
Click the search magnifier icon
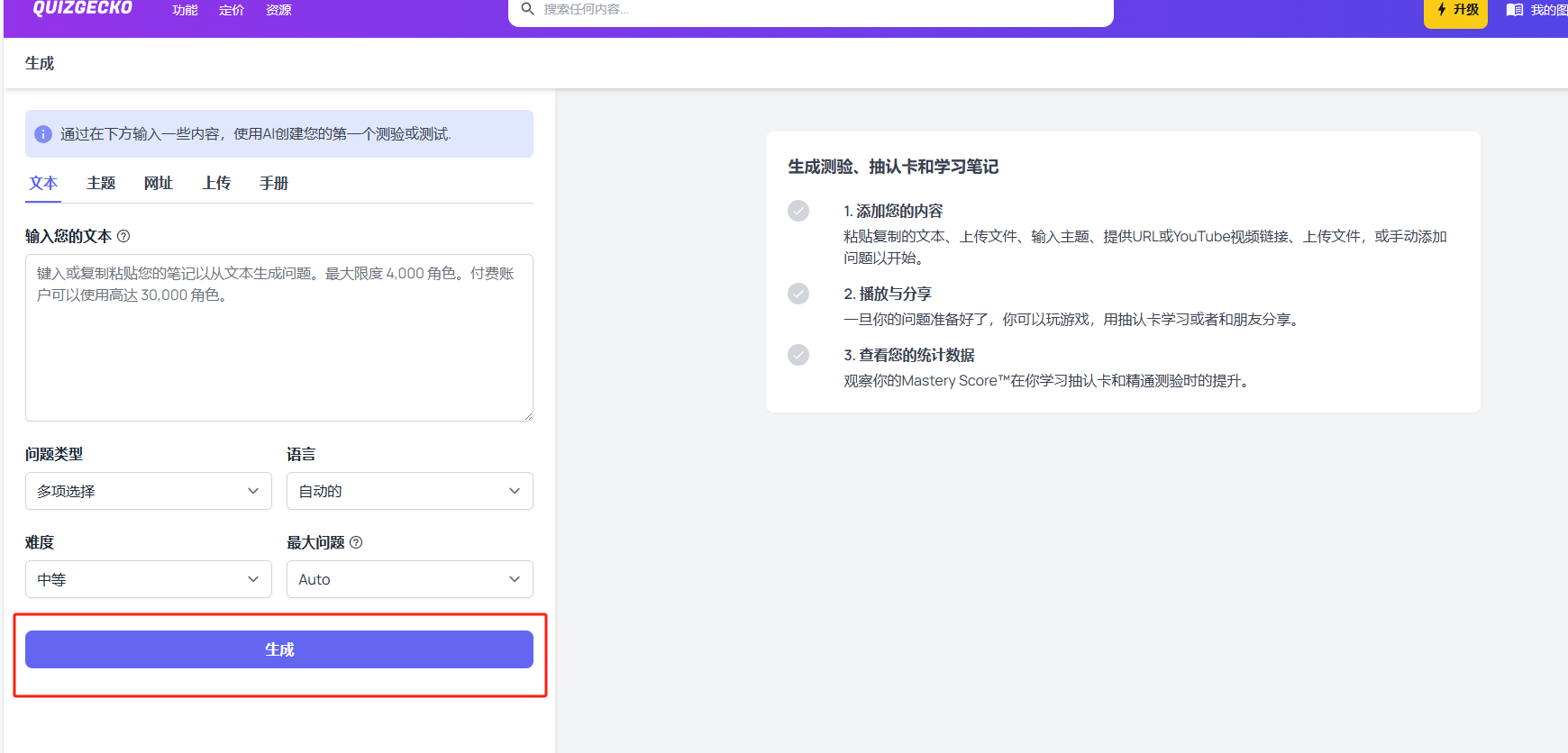coord(528,9)
